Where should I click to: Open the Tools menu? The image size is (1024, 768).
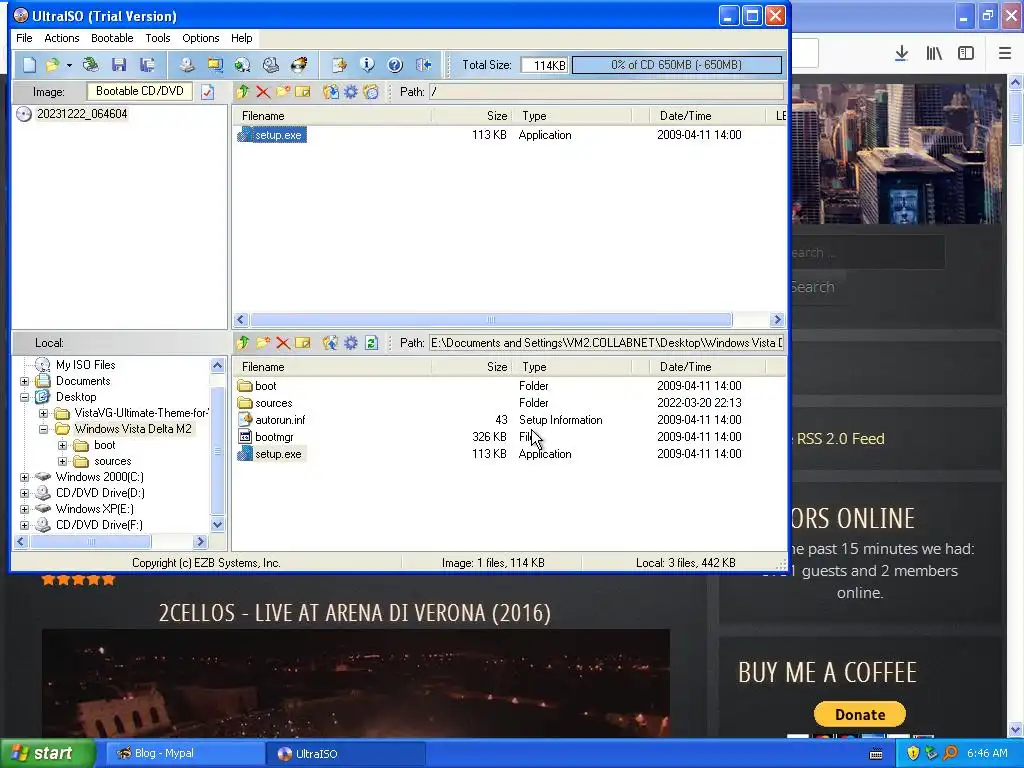[157, 38]
